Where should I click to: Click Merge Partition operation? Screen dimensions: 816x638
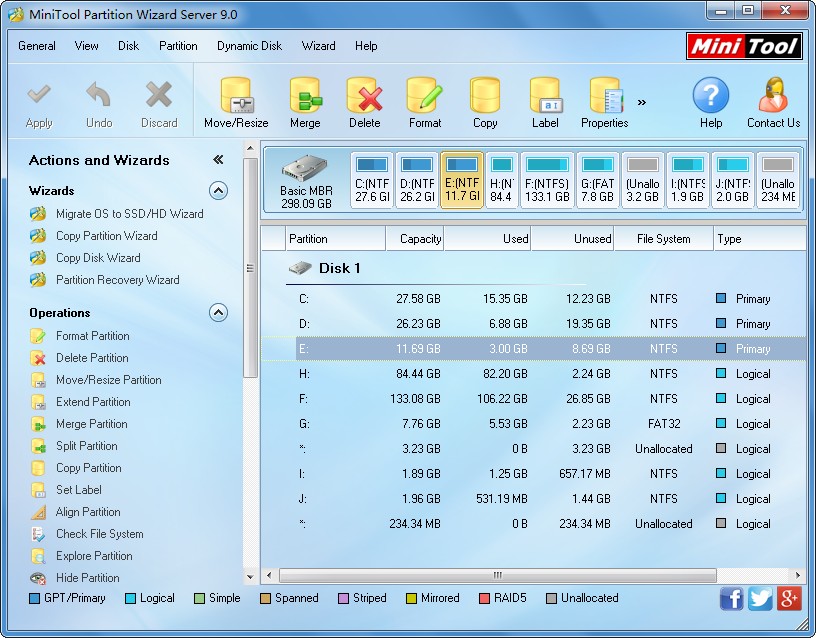tap(92, 424)
